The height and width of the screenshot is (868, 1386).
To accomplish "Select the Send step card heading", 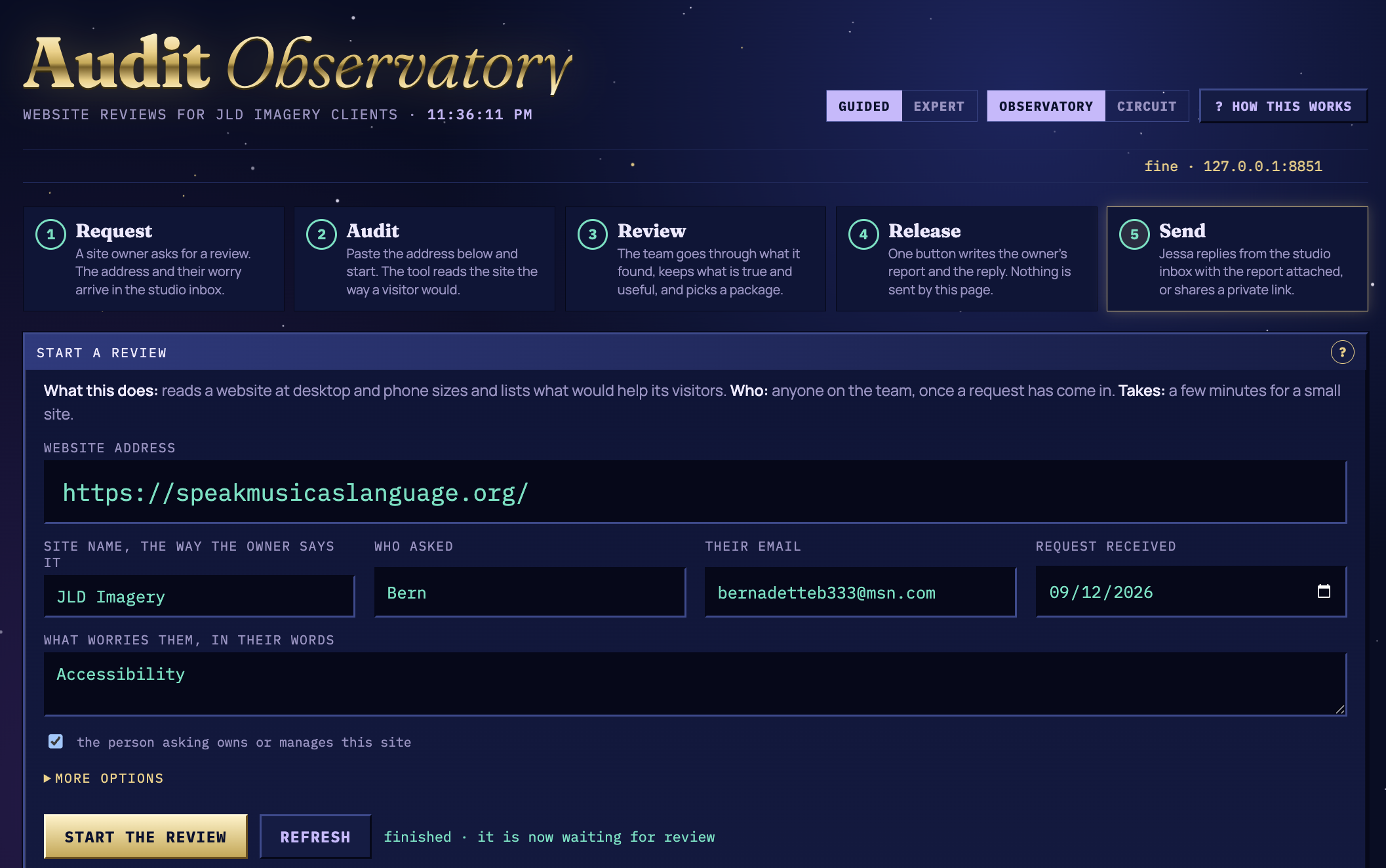I will [1182, 231].
